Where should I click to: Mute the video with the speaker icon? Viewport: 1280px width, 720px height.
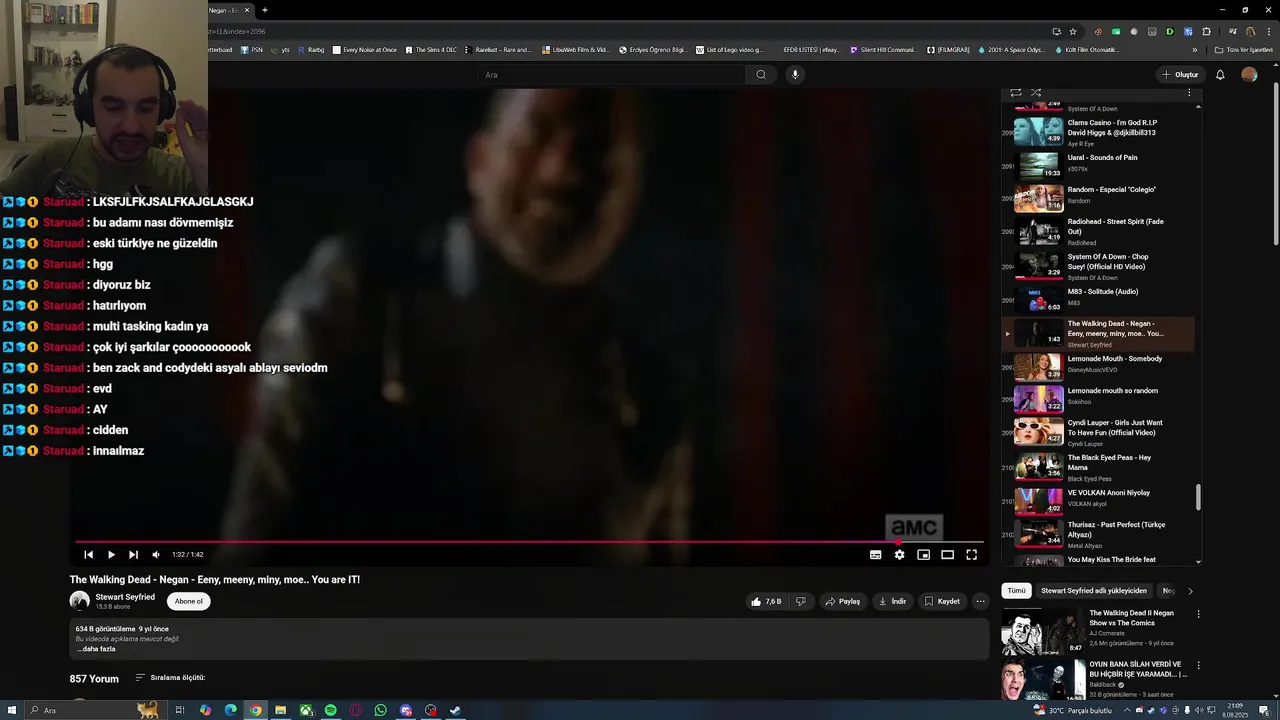coord(156,555)
